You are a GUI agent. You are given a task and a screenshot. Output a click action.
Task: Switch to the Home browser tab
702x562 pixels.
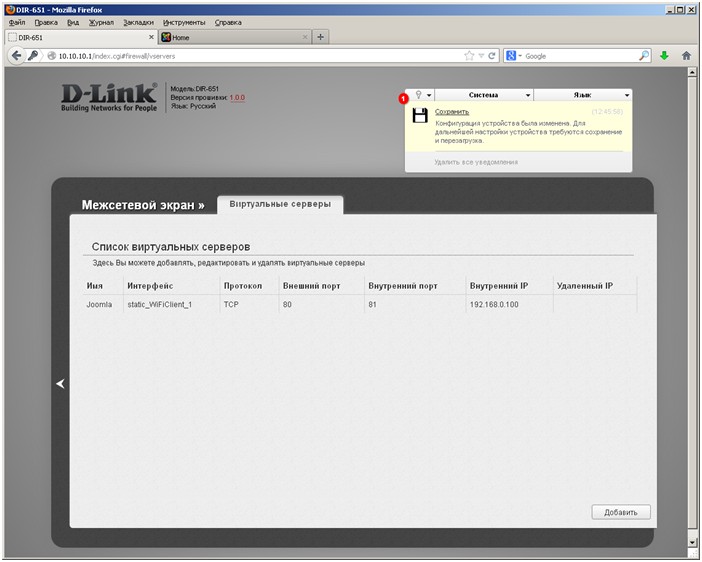pyautogui.click(x=235, y=37)
